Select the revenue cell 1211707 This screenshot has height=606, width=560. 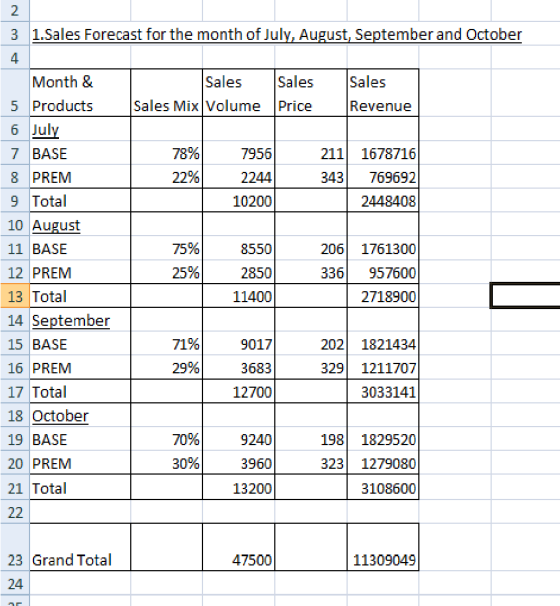click(x=383, y=368)
